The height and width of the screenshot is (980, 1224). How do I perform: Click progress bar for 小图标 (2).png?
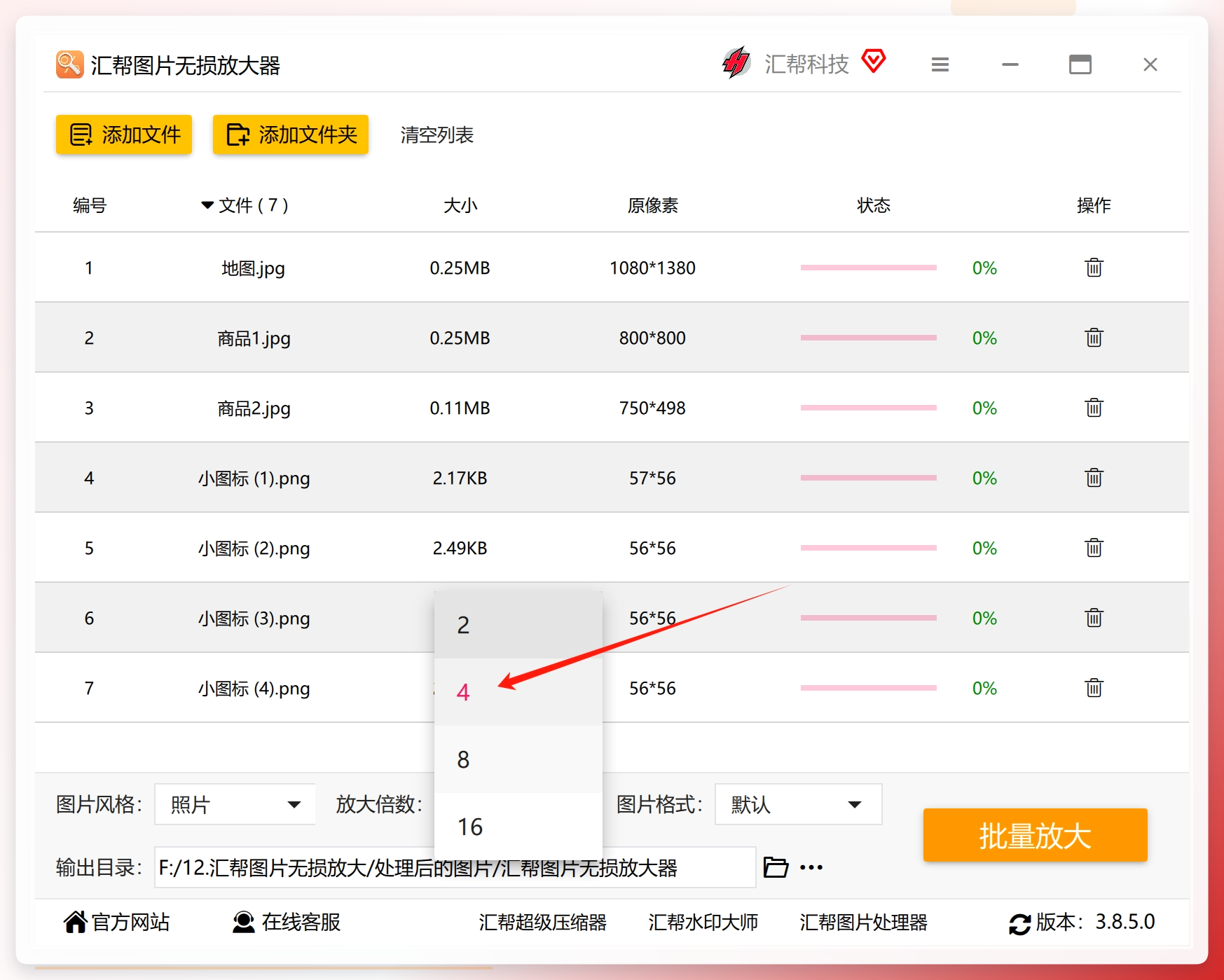coord(869,548)
